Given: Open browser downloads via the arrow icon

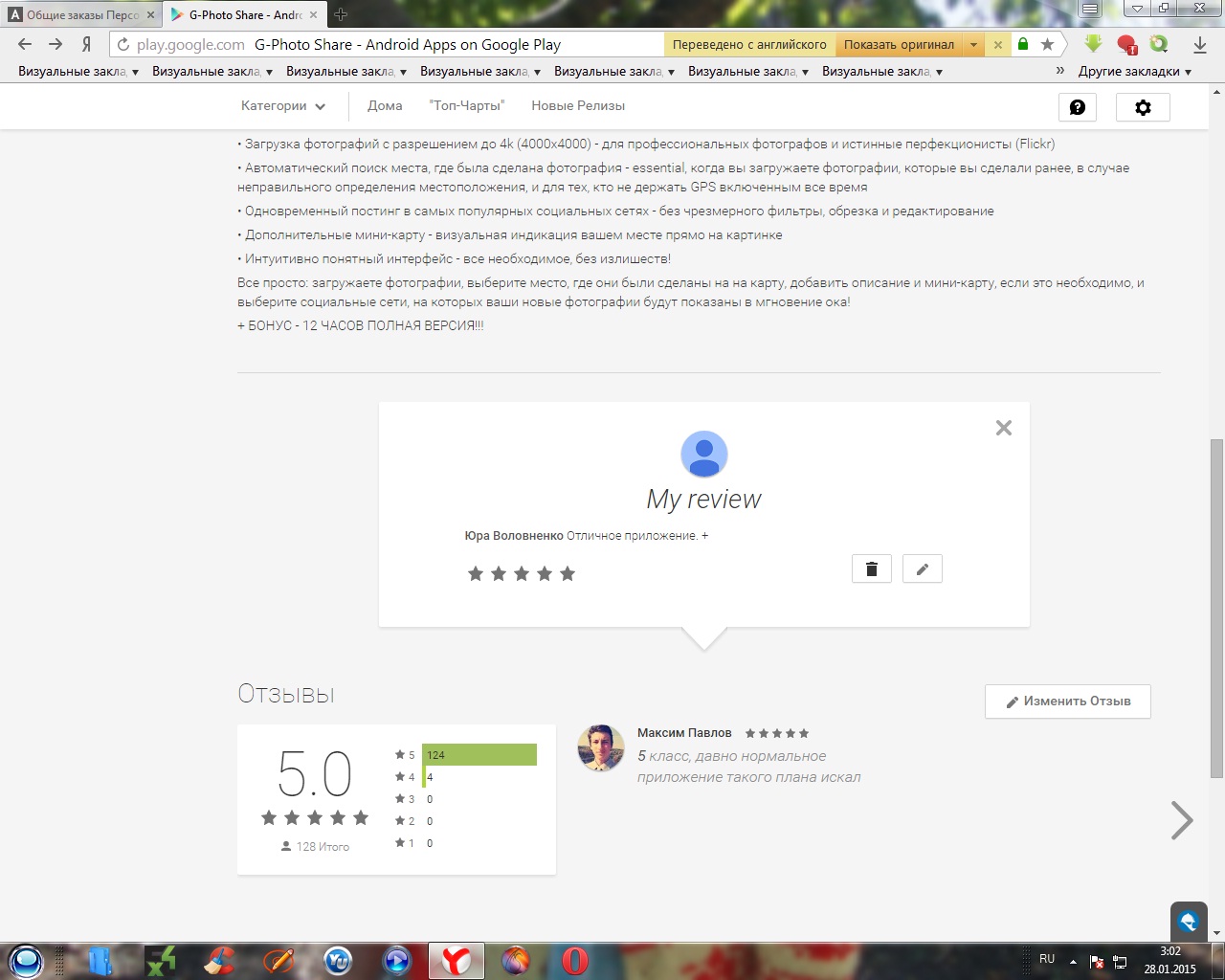Looking at the screenshot, I should [1200, 44].
